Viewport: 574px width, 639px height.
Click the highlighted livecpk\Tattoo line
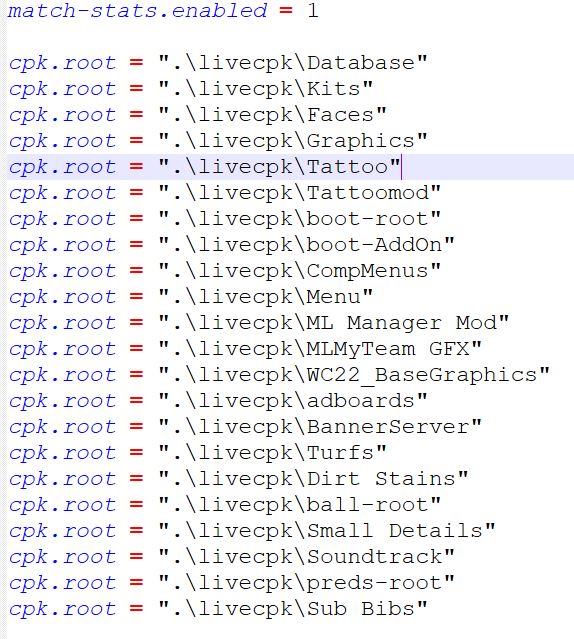click(290, 167)
